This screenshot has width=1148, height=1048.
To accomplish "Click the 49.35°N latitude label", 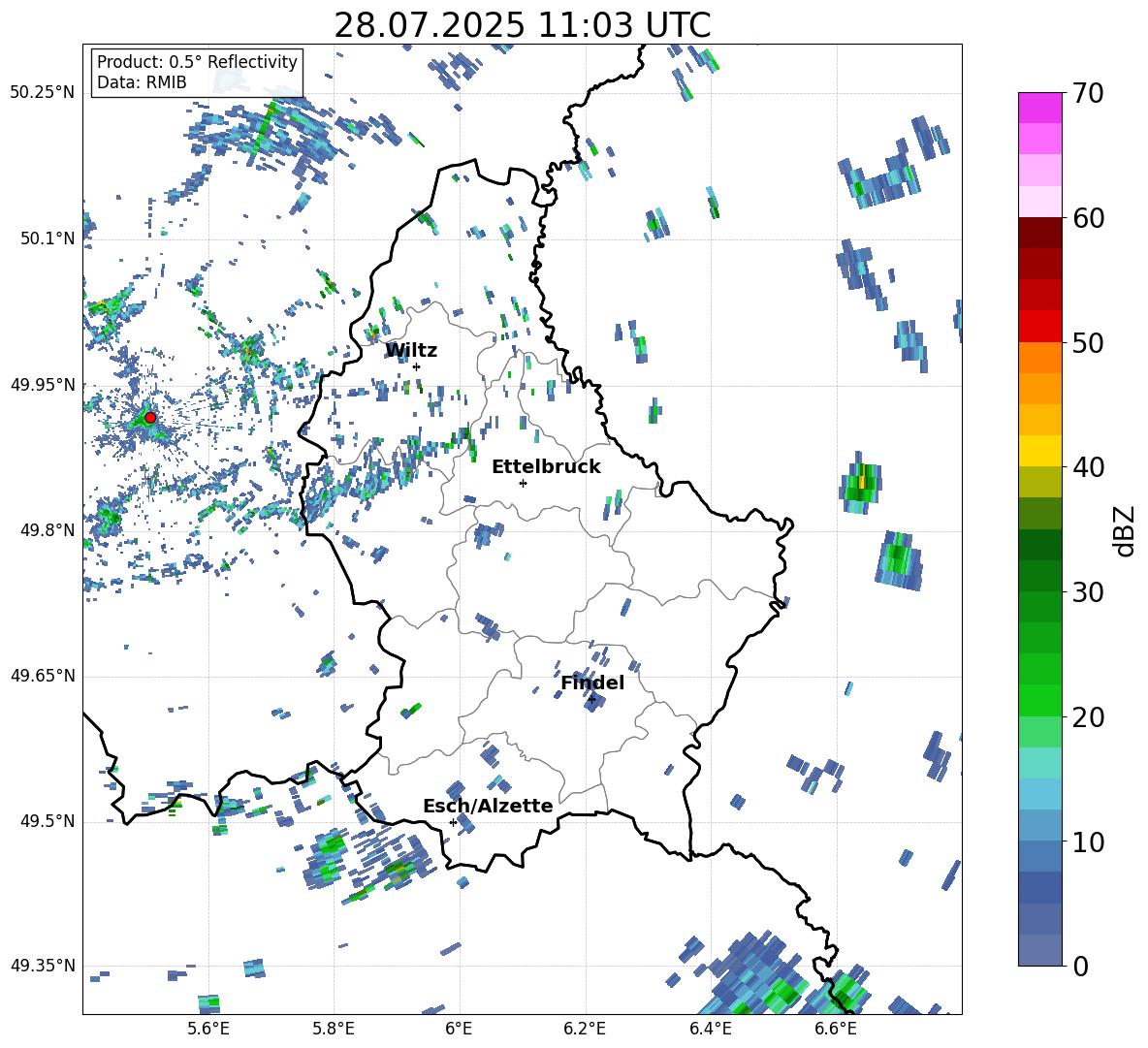I will pyautogui.click(x=44, y=966).
